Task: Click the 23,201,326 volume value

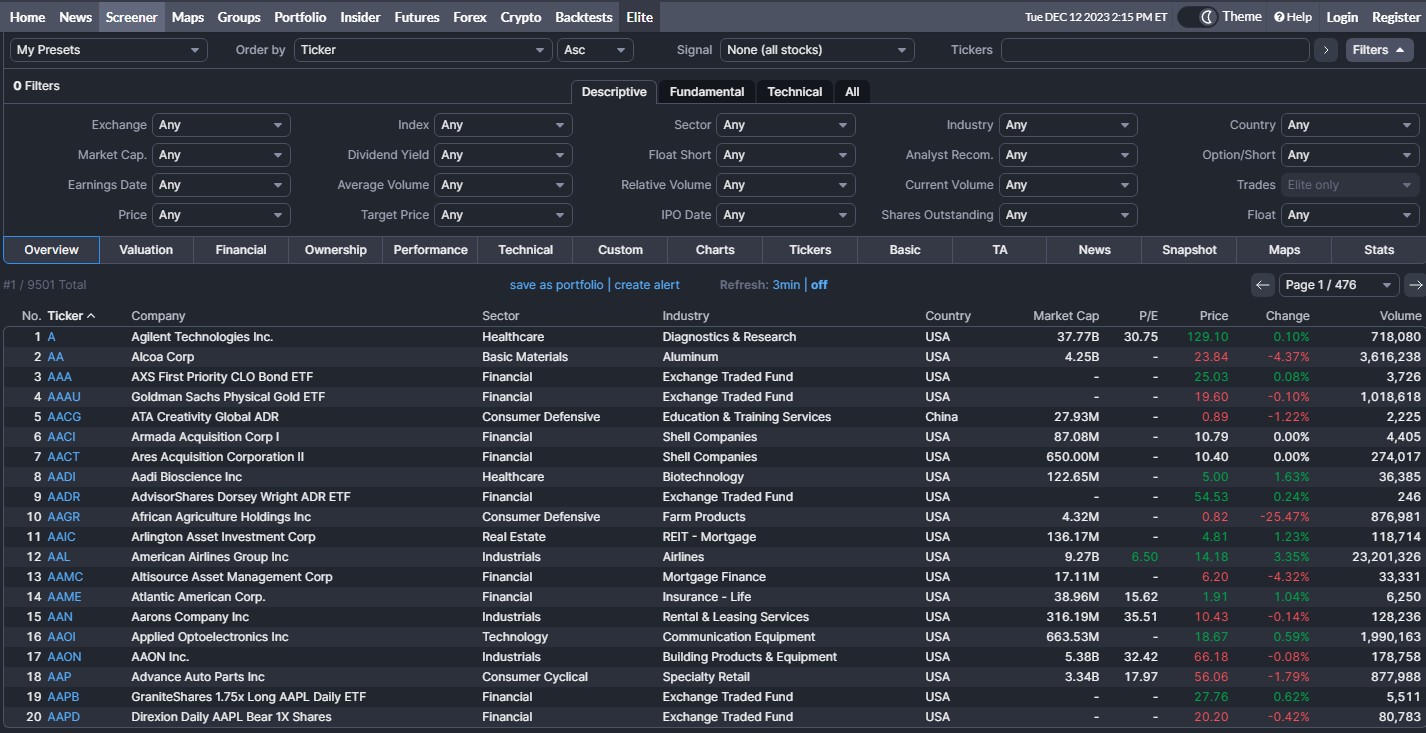Action: coord(1386,557)
